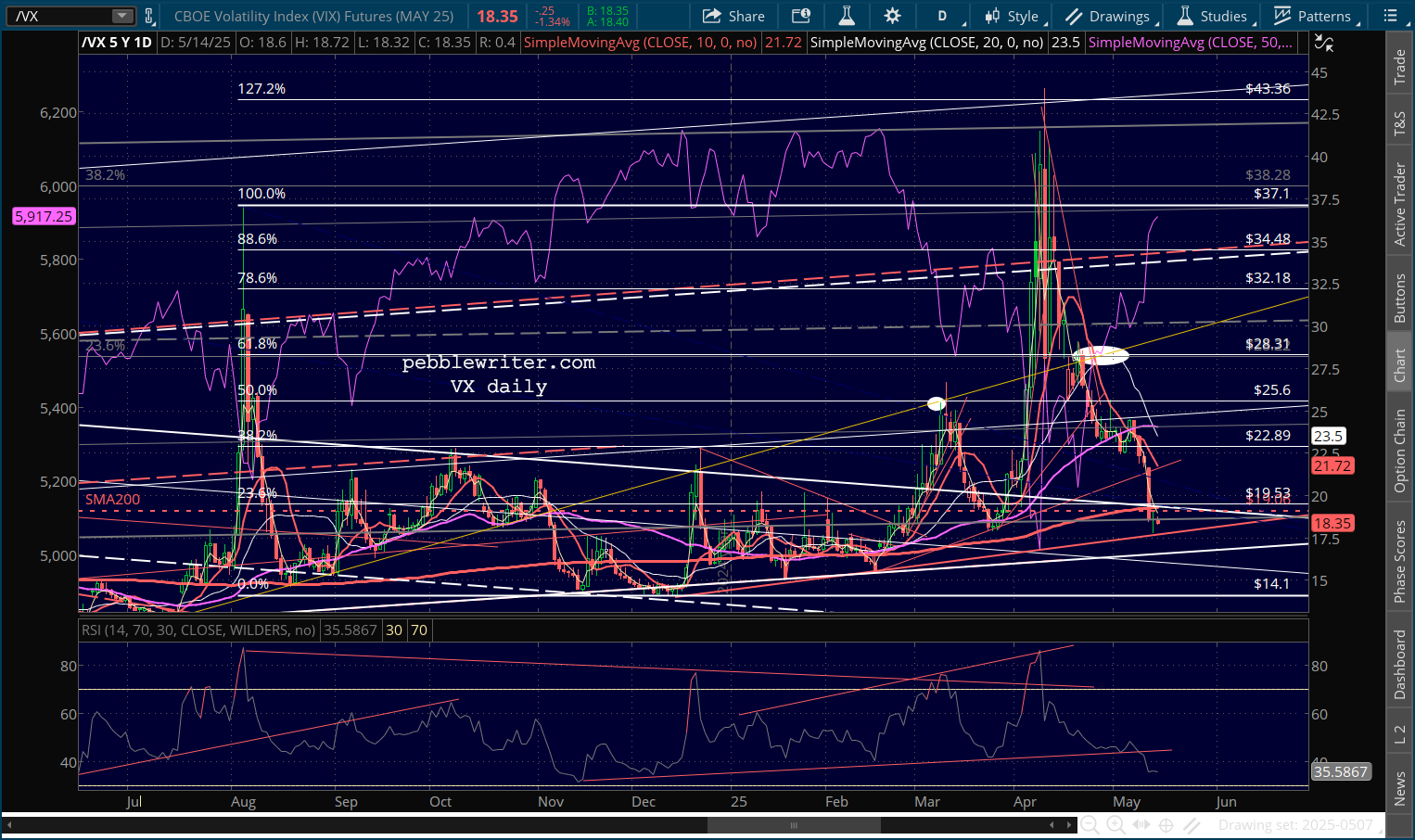Click the zoom in magnifier icon

click(1115, 825)
